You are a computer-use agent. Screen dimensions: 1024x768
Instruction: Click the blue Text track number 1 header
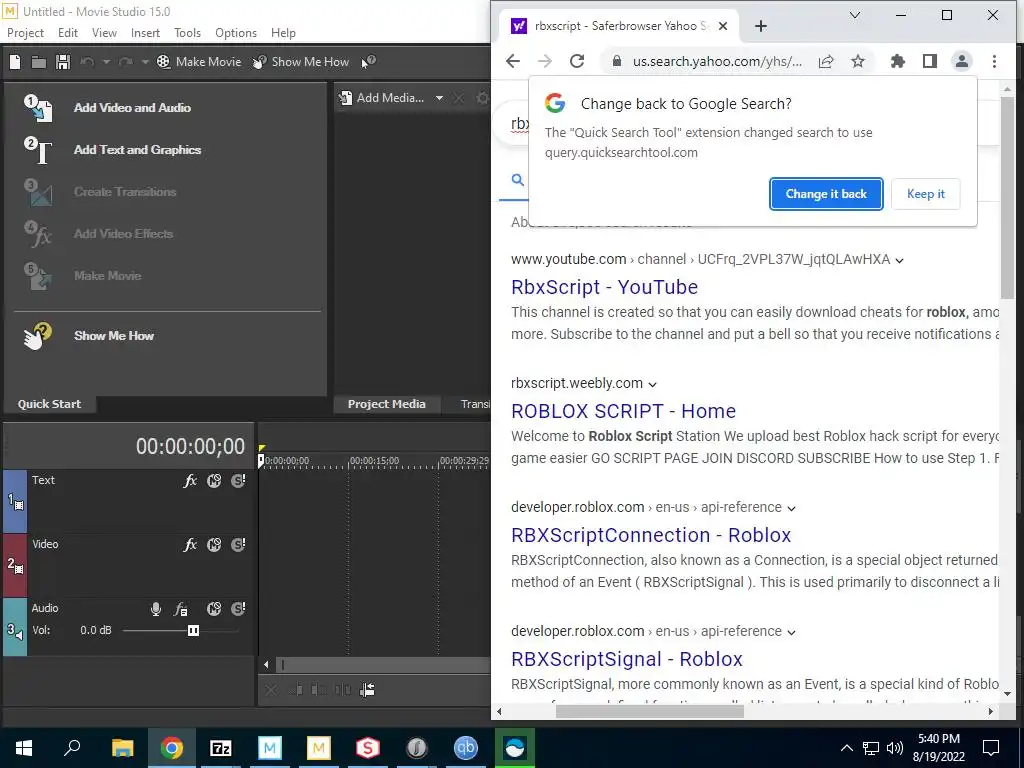[x=15, y=502]
